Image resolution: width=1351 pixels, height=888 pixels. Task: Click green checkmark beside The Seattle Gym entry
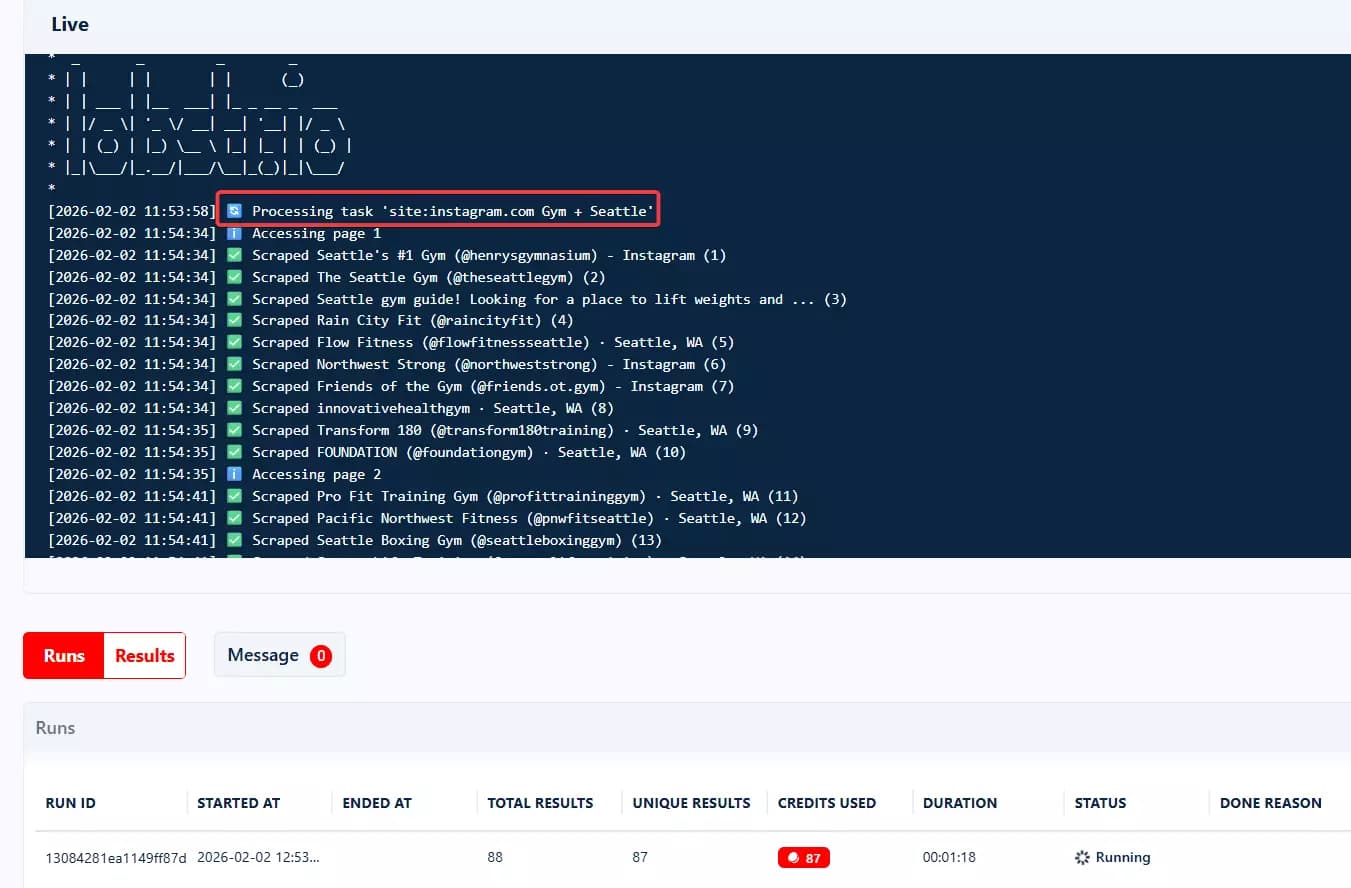[235, 277]
